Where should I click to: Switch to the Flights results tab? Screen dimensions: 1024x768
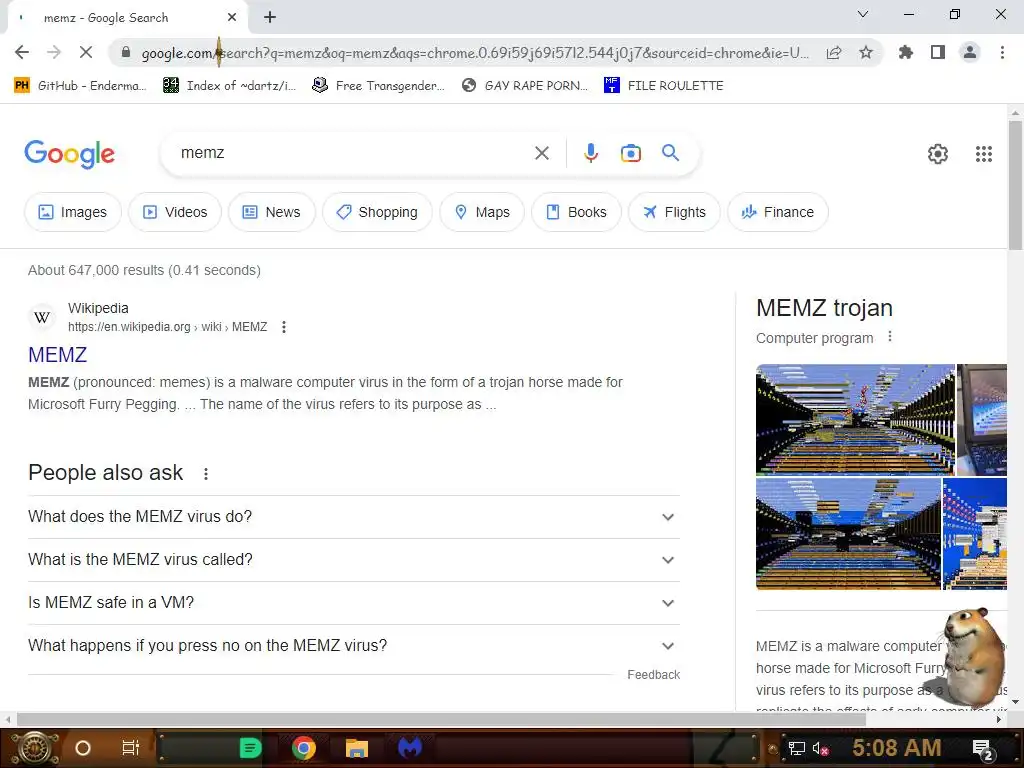coord(675,212)
